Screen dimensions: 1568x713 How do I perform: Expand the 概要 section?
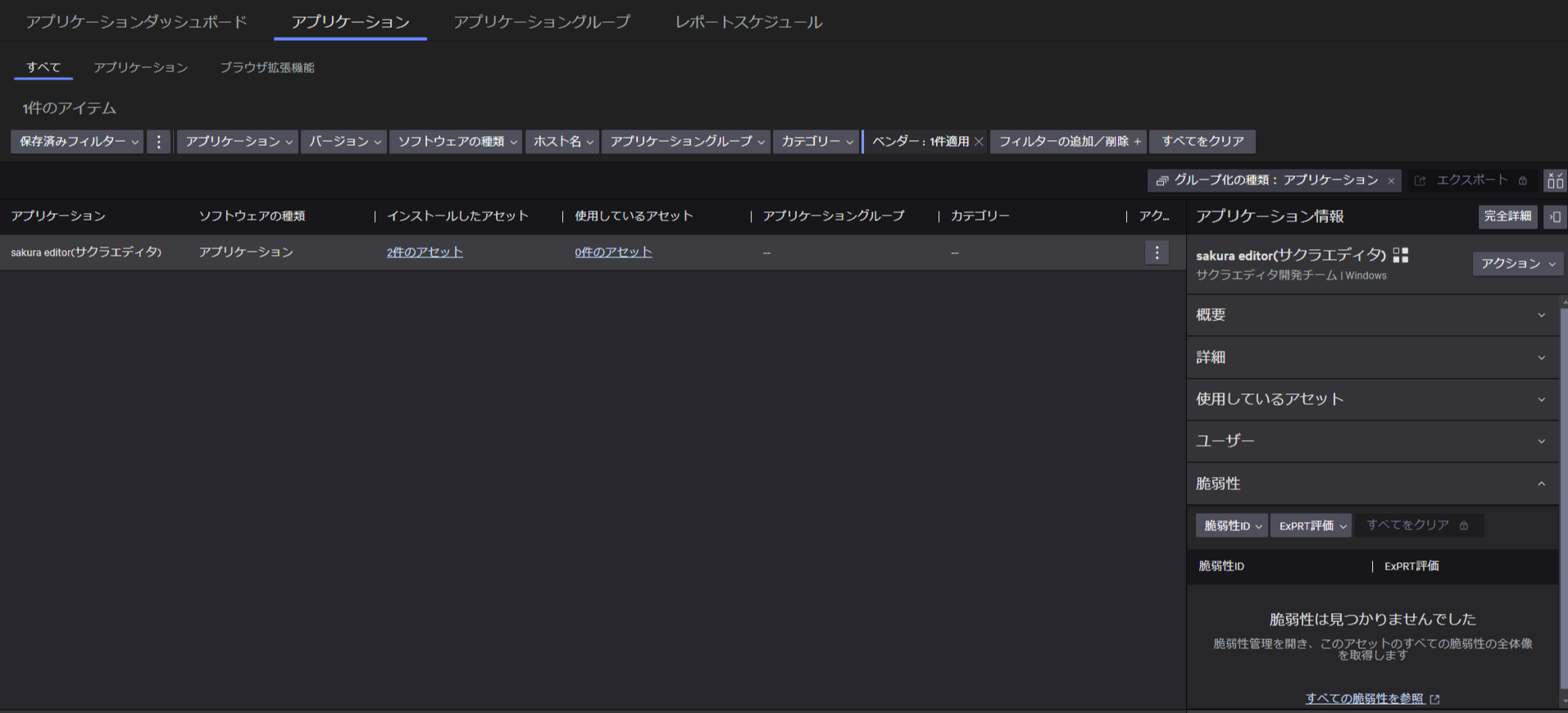[x=1373, y=315]
